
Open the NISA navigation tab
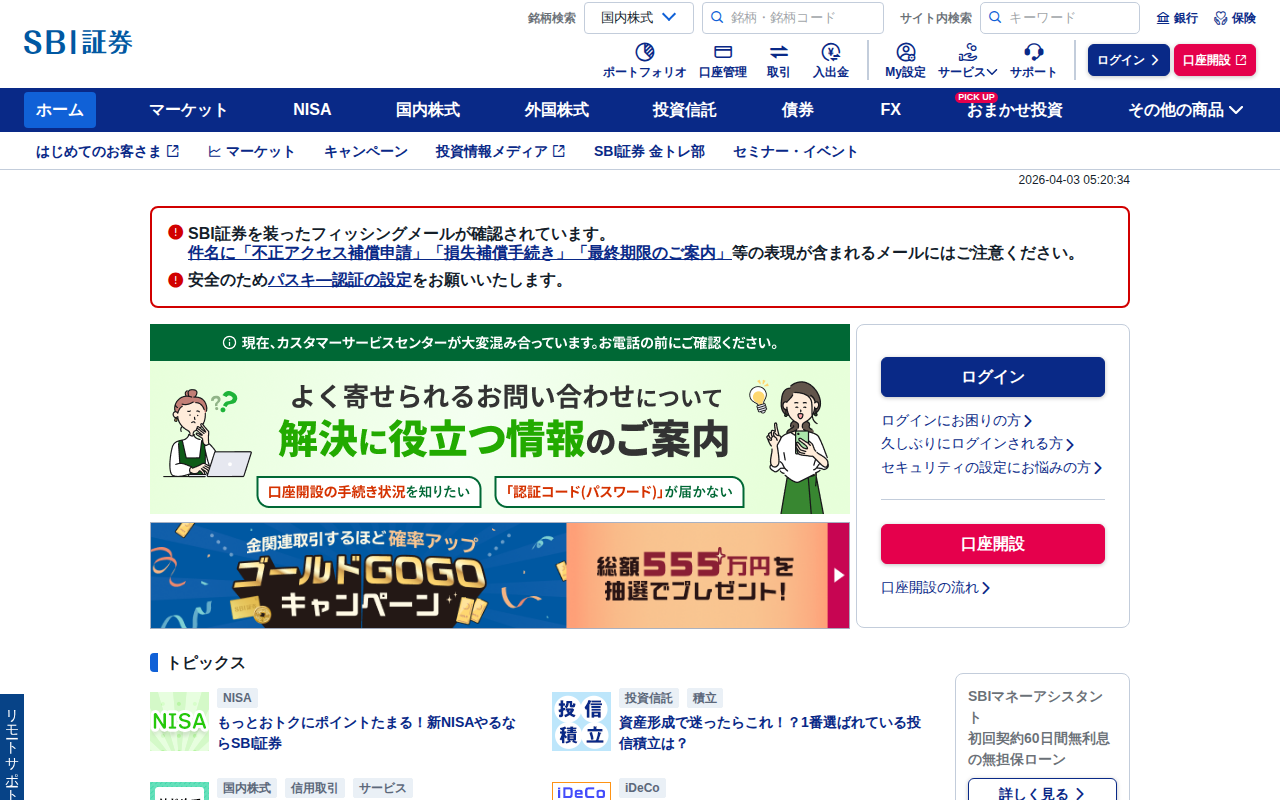pyautogui.click(x=312, y=110)
